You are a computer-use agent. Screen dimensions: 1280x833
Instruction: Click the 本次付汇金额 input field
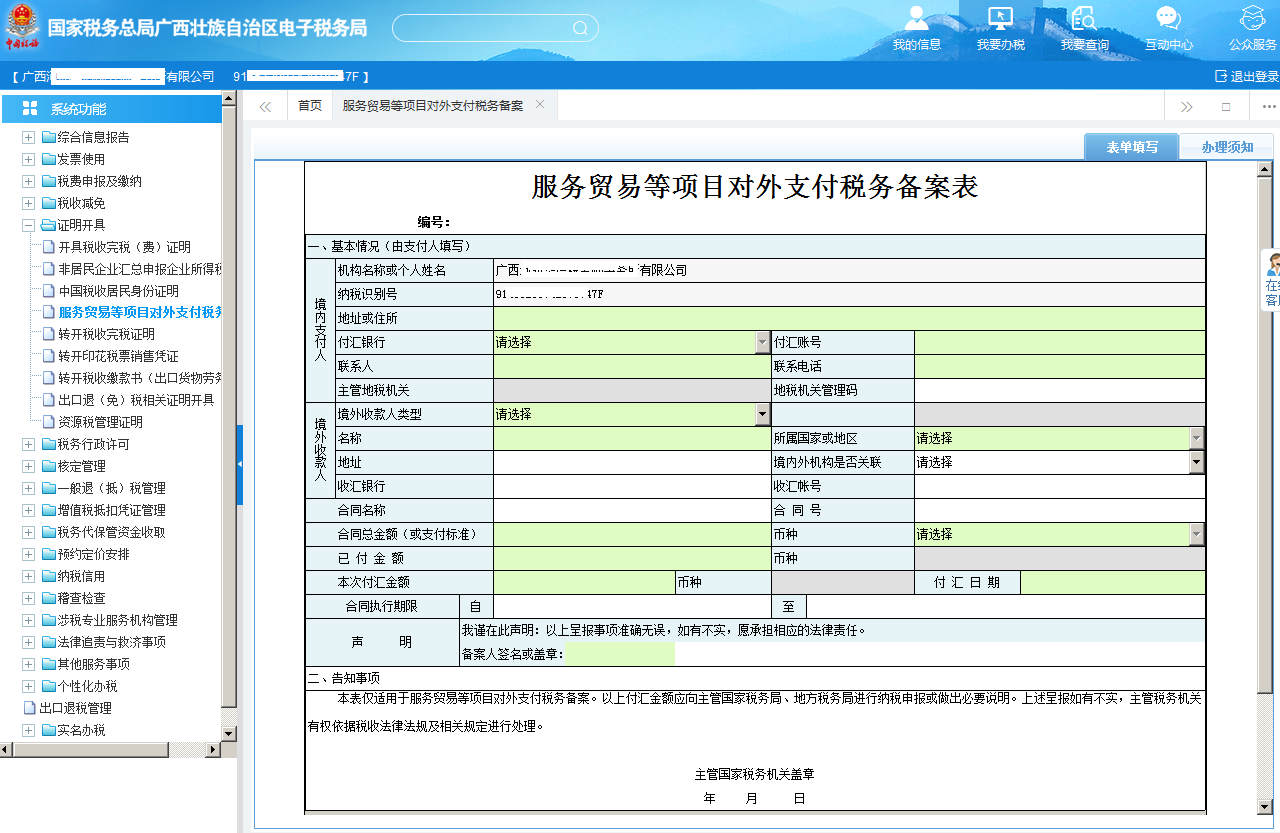coord(584,582)
